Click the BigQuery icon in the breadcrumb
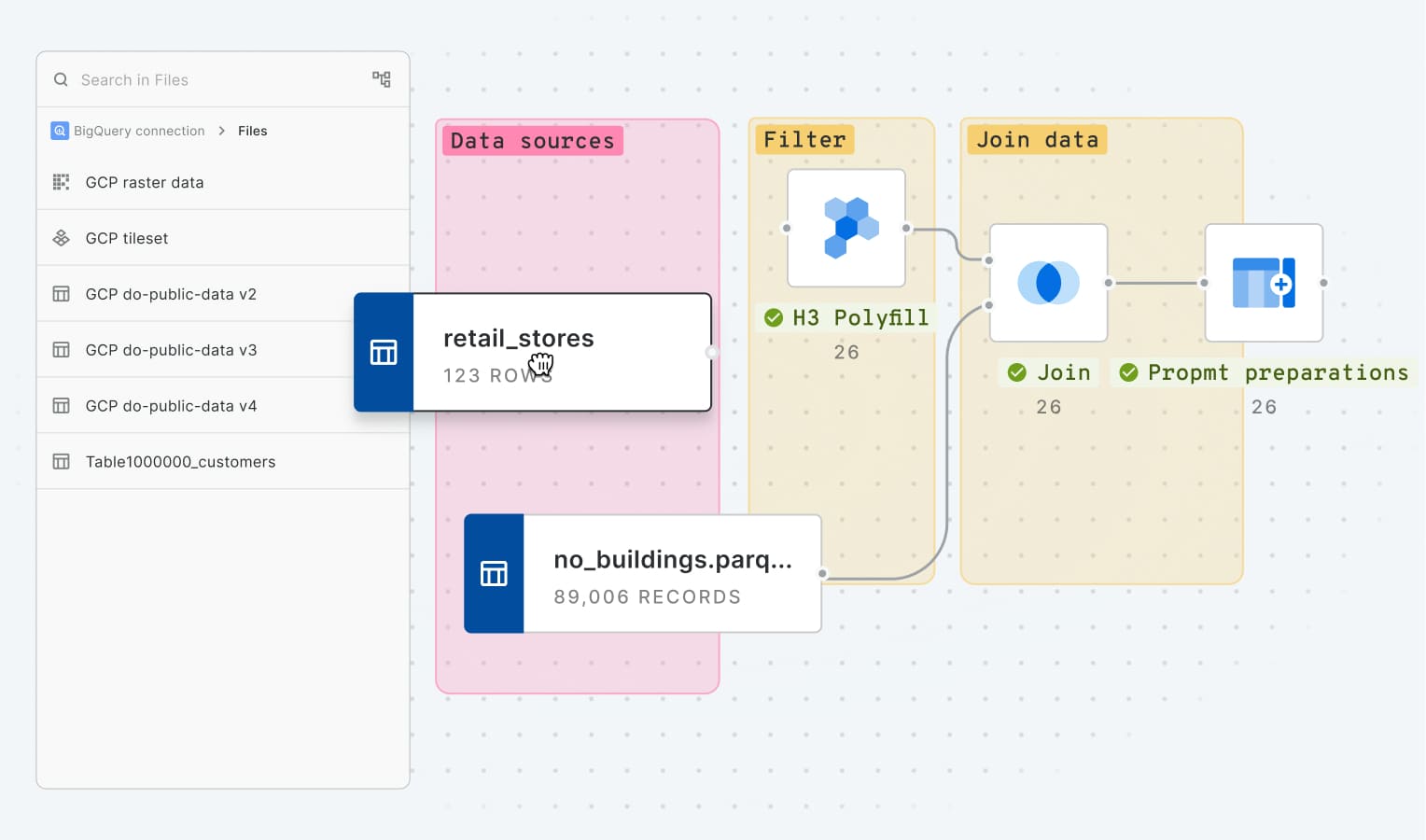This screenshot has width=1426, height=840. pyautogui.click(x=59, y=131)
